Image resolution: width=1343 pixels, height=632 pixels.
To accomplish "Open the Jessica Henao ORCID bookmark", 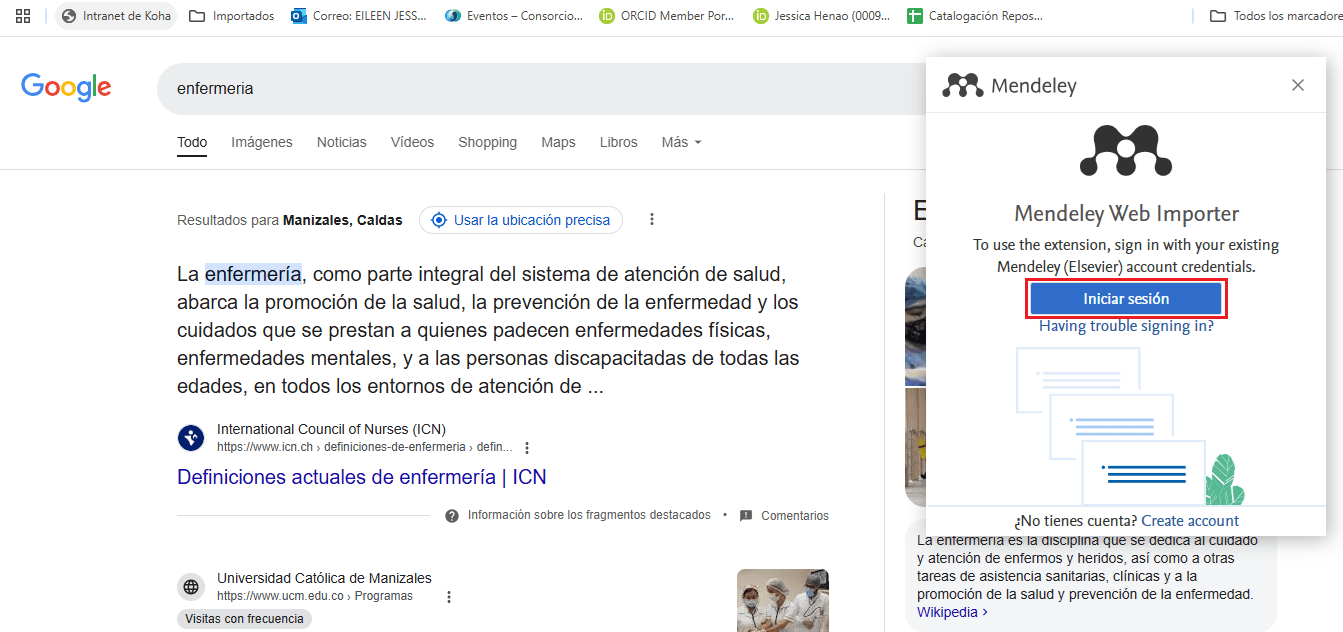I will [x=821, y=16].
